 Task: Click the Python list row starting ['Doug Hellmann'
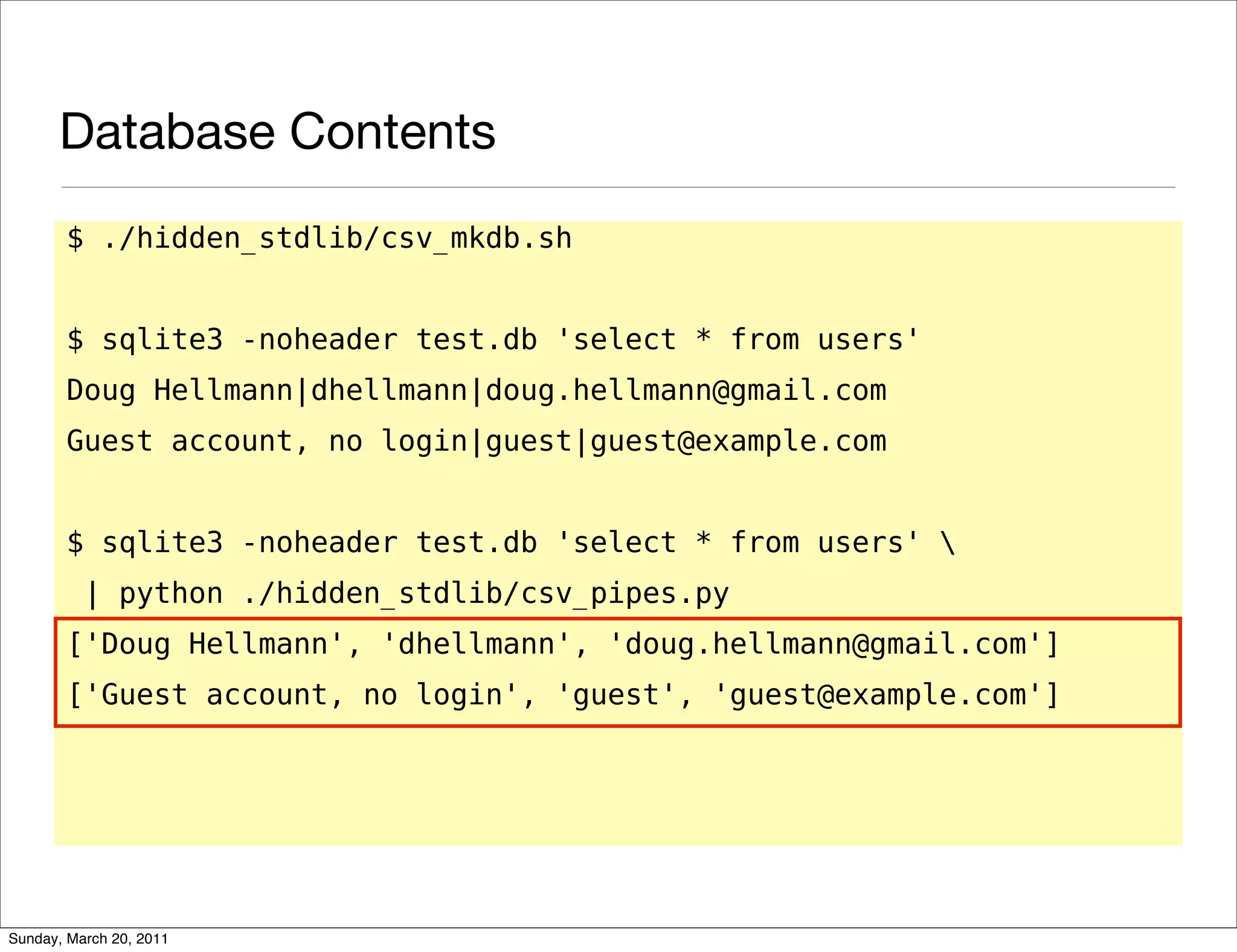[x=564, y=644]
